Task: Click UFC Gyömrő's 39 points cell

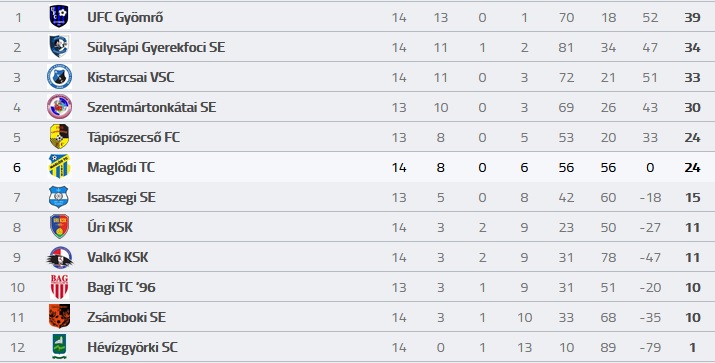Action: (x=692, y=17)
